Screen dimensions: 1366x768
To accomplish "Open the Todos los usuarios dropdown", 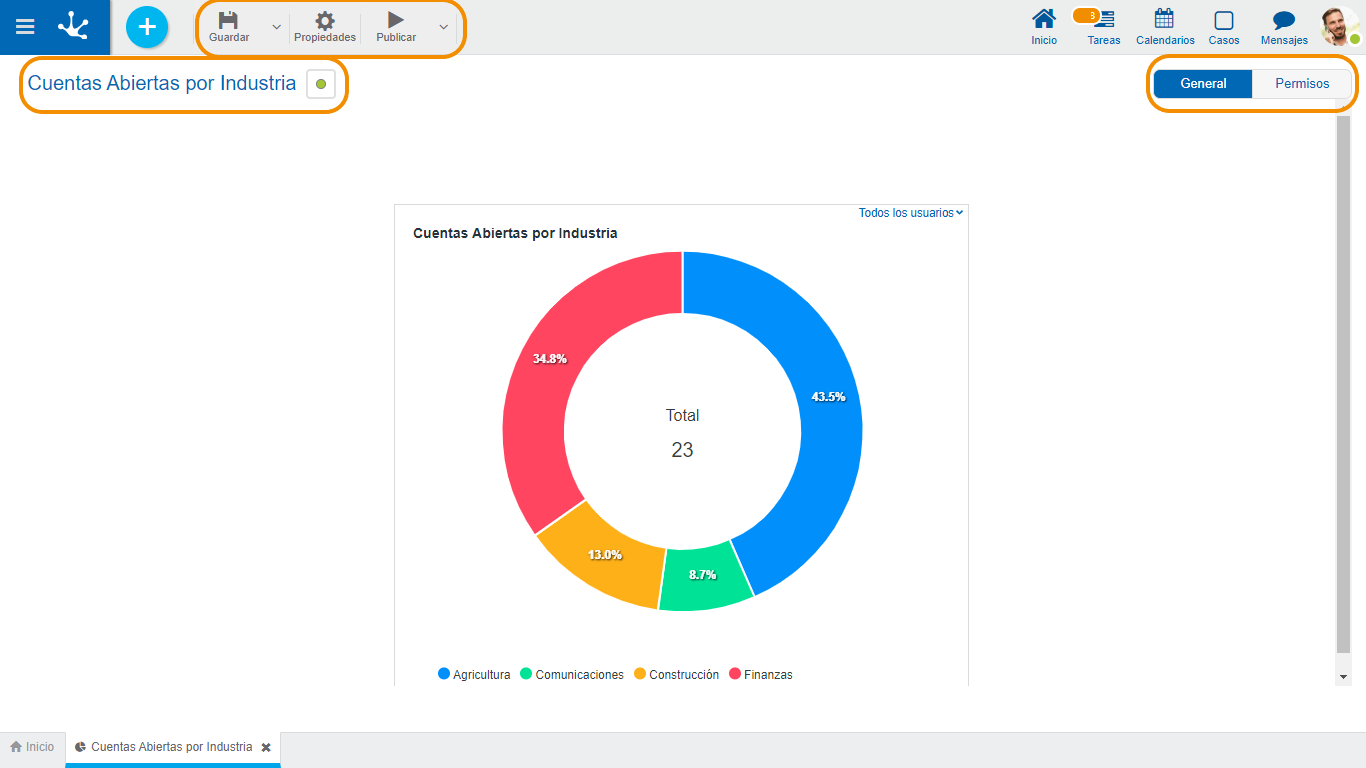I will (x=911, y=213).
